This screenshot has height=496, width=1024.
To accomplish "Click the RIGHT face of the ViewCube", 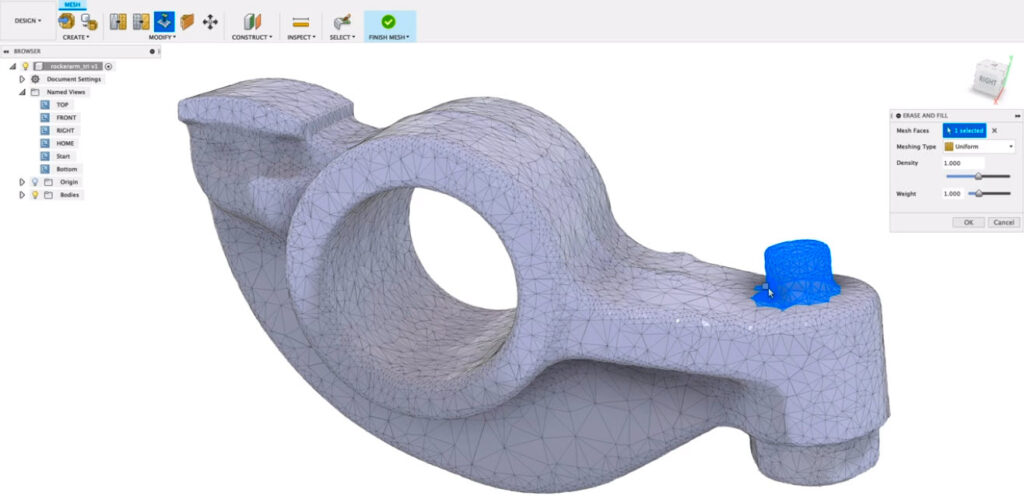I will [986, 80].
